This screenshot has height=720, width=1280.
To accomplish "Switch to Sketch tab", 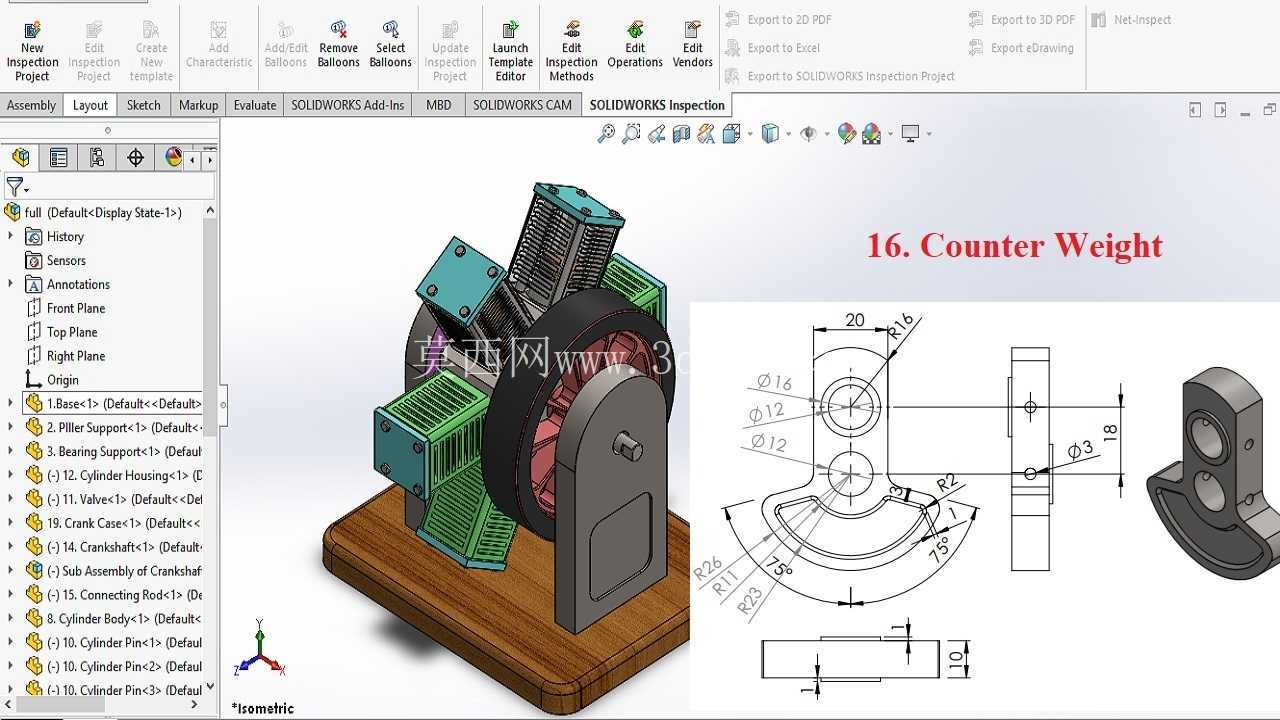I will click(x=143, y=105).
